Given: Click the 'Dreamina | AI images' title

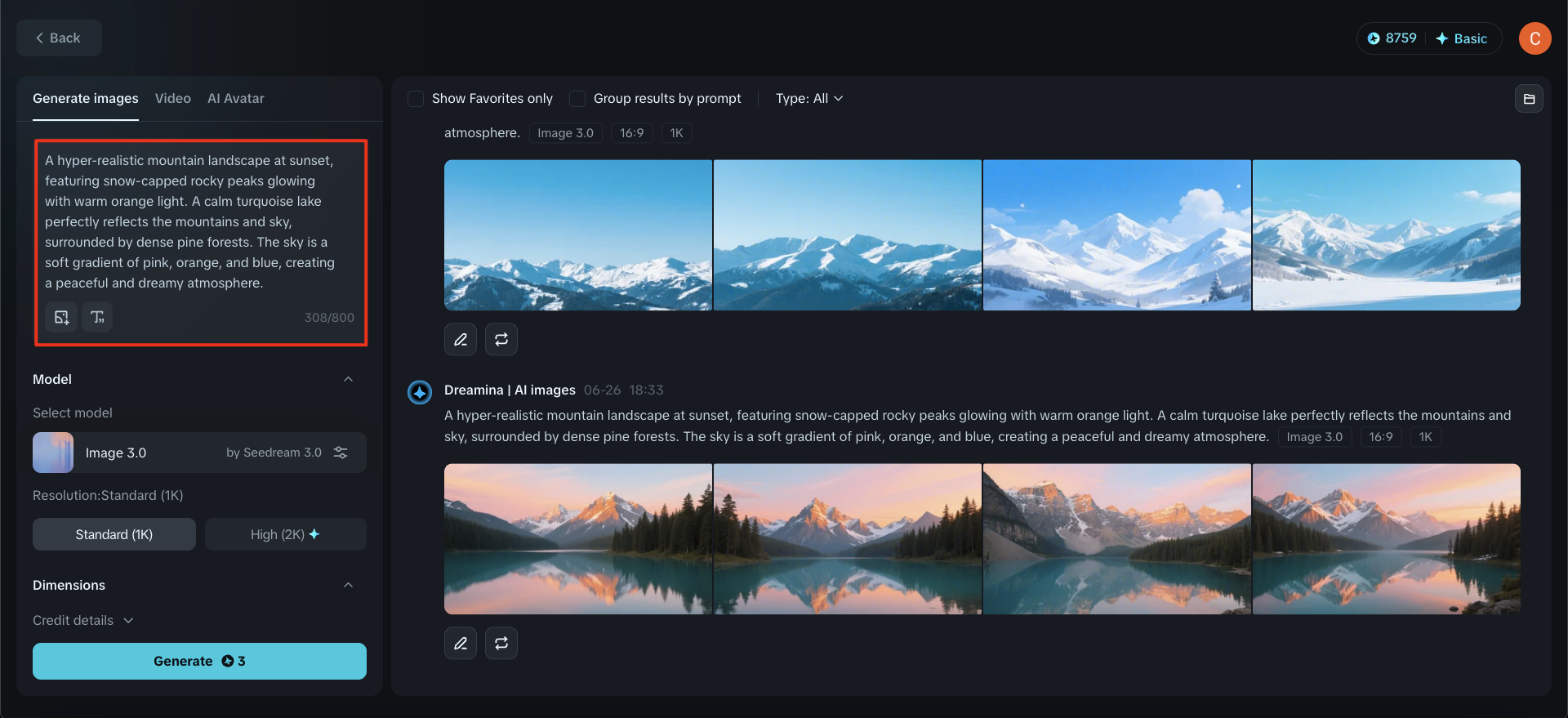Looking at the screenshot, I should [510, 390].
